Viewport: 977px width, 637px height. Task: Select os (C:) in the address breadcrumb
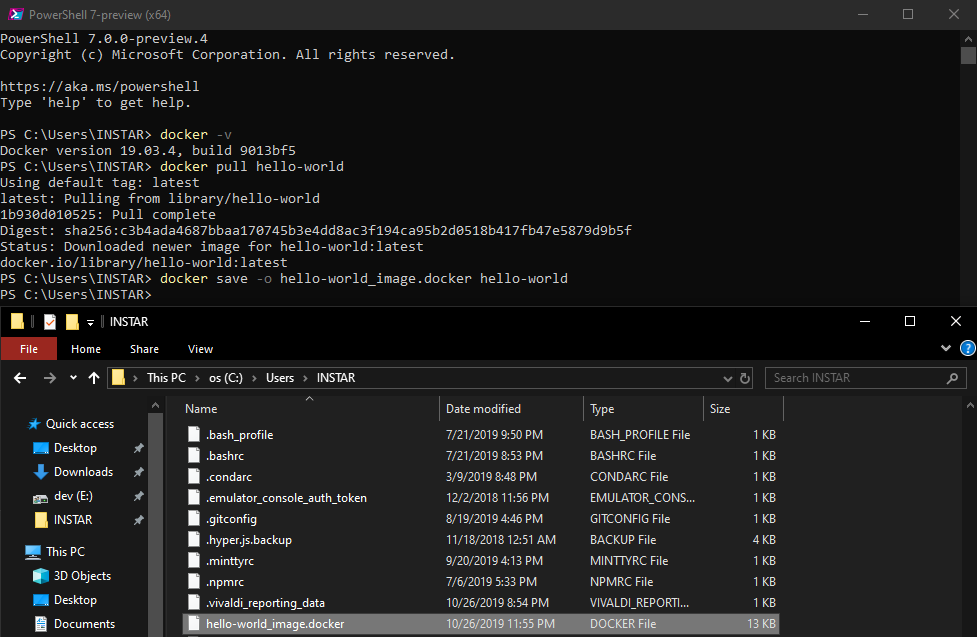point(226,378)
